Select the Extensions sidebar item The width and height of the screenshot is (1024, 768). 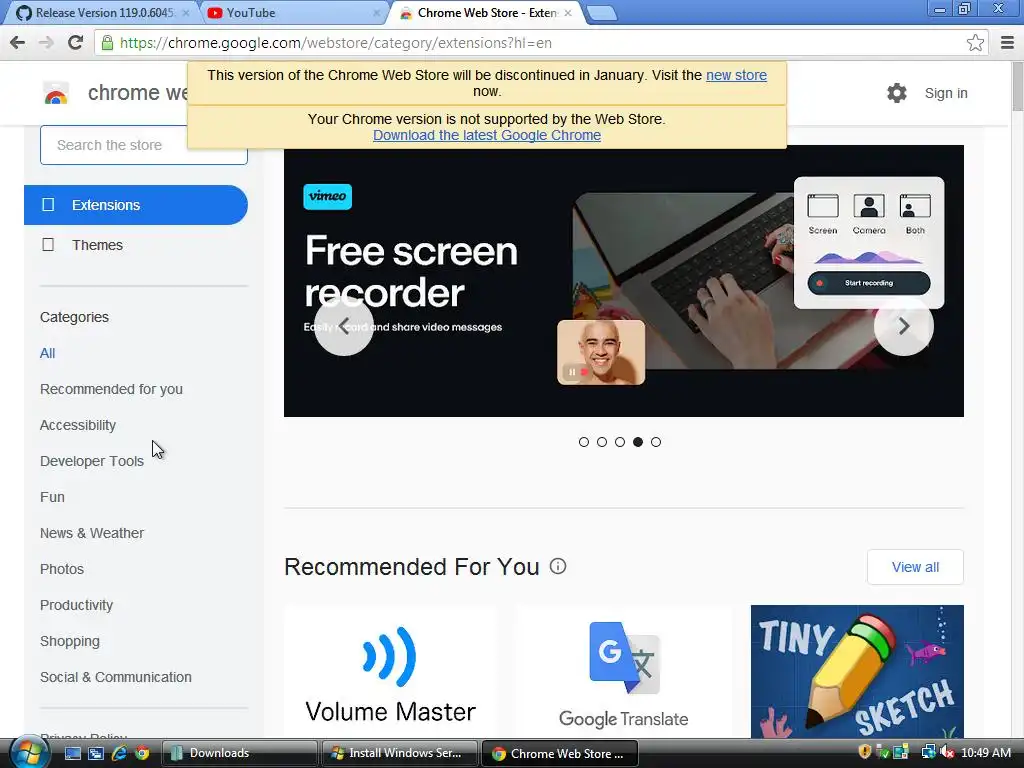tap(136, 205)
